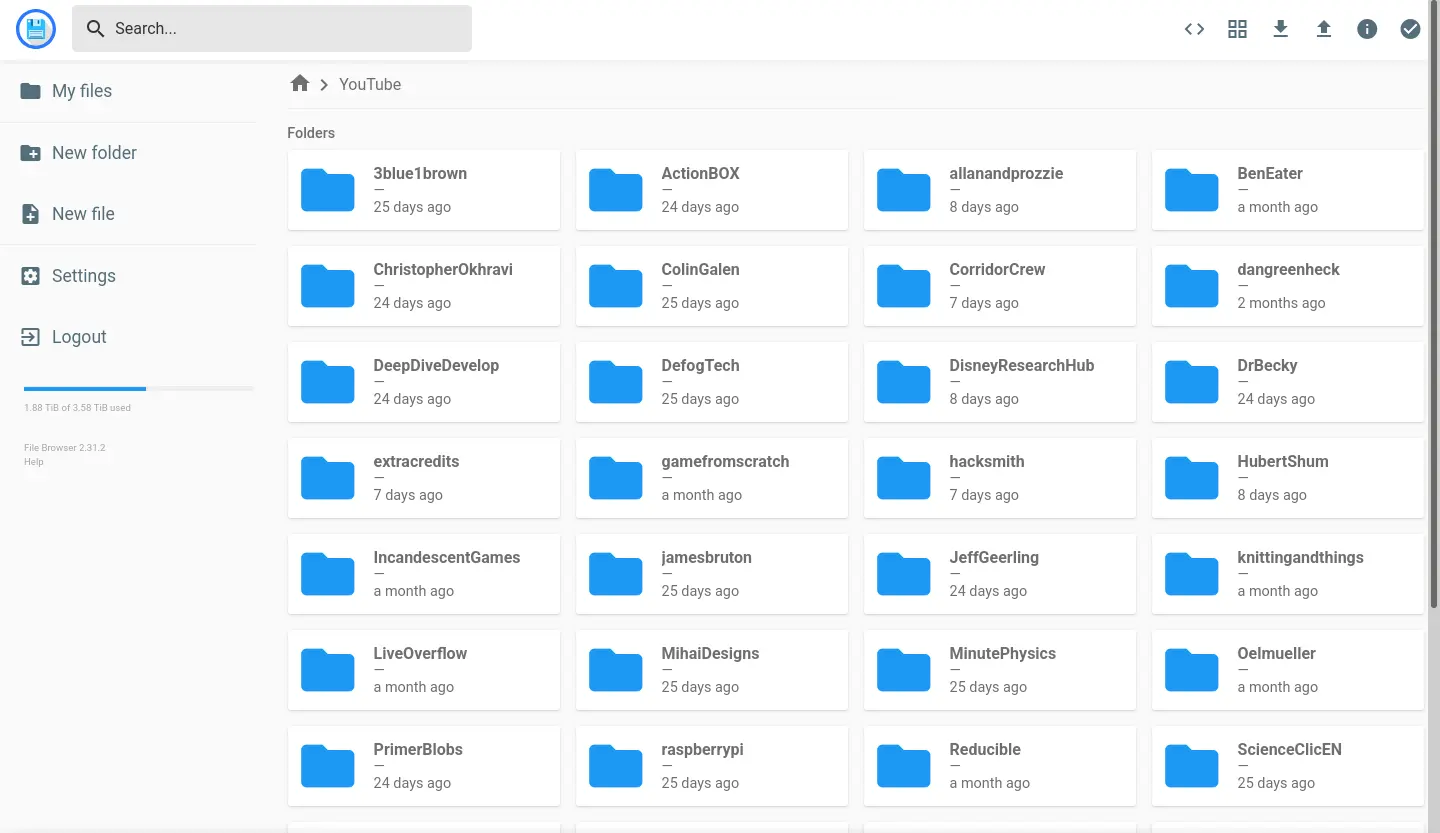
Task: Click Logout in sidebar
Action: pyautogui.click(x=128, y=337)
